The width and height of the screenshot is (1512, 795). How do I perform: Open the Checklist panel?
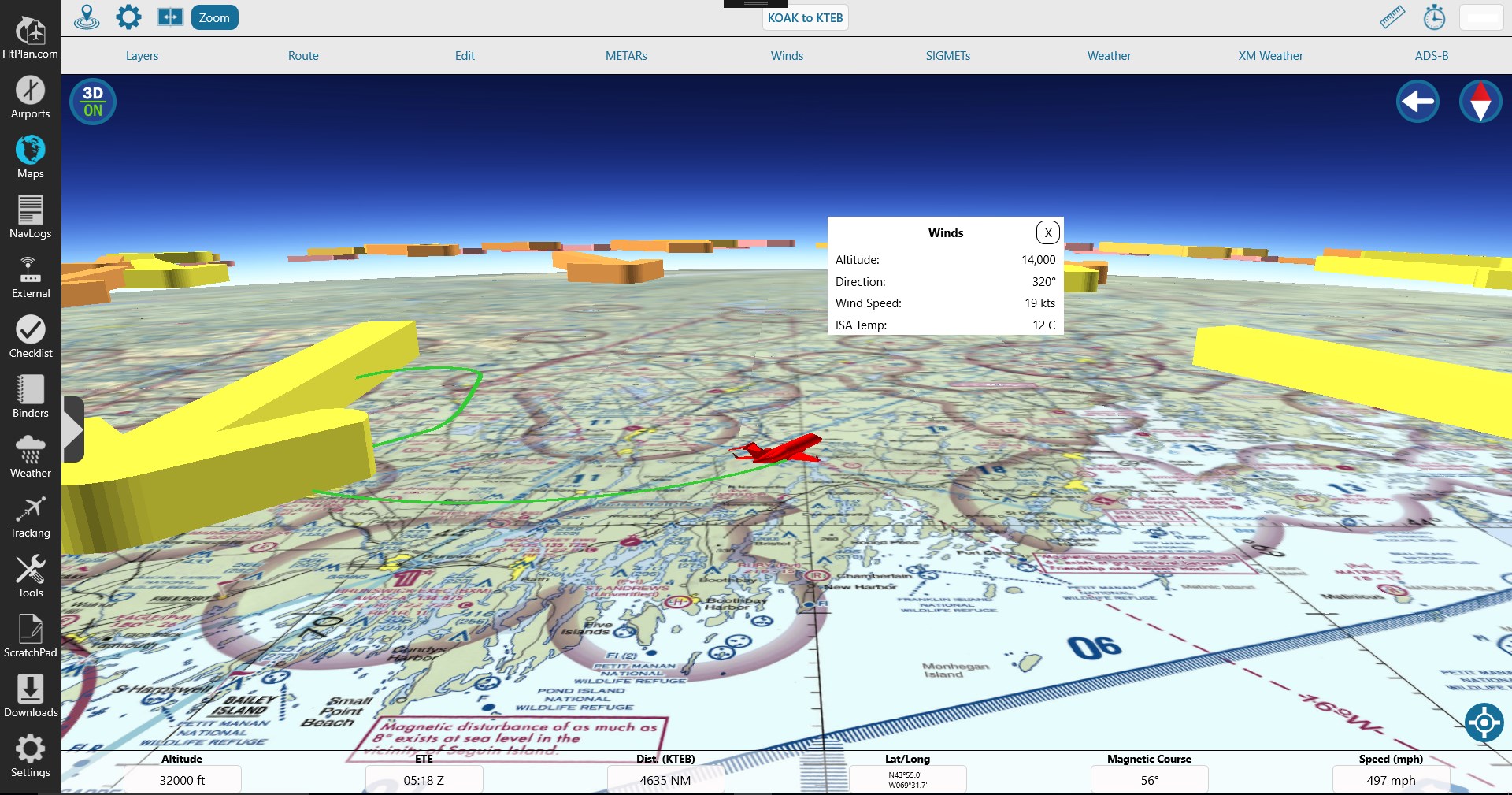[x=30, y=334]
